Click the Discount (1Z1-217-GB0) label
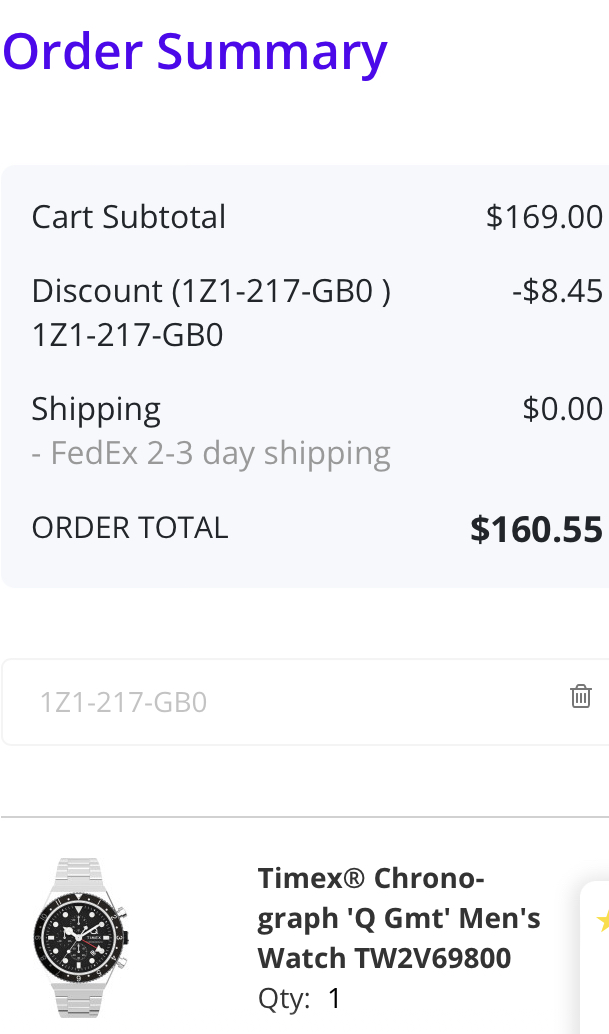609x1034 pixels. tap(211, 291)
